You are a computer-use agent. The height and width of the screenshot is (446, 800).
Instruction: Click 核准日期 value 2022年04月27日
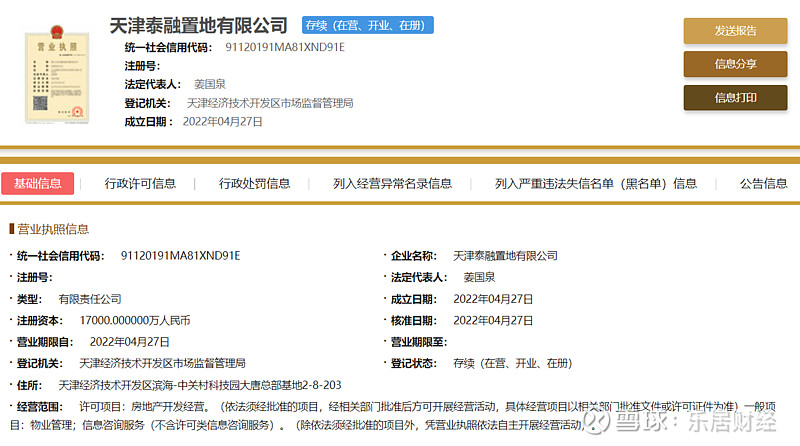point(493,320)
